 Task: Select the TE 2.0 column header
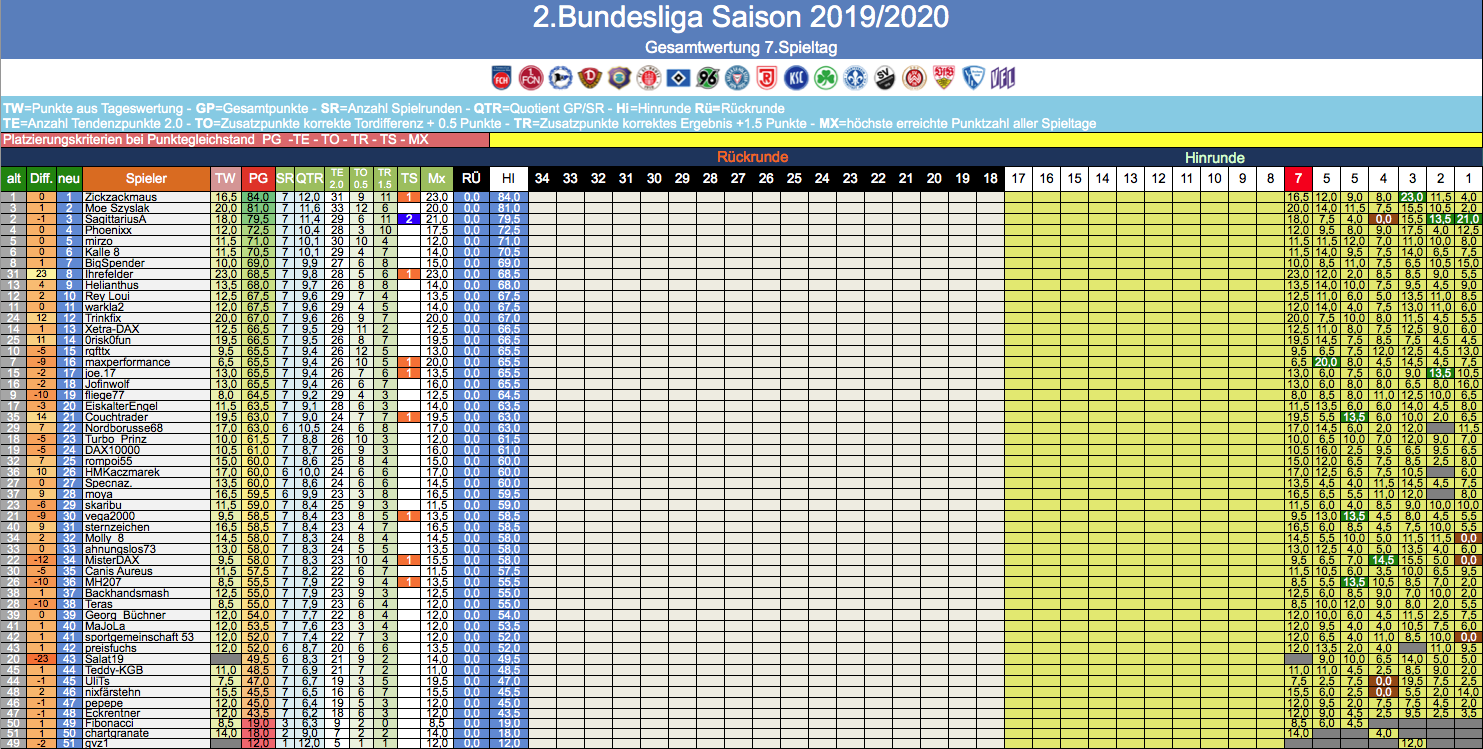[x=336, y=178]
